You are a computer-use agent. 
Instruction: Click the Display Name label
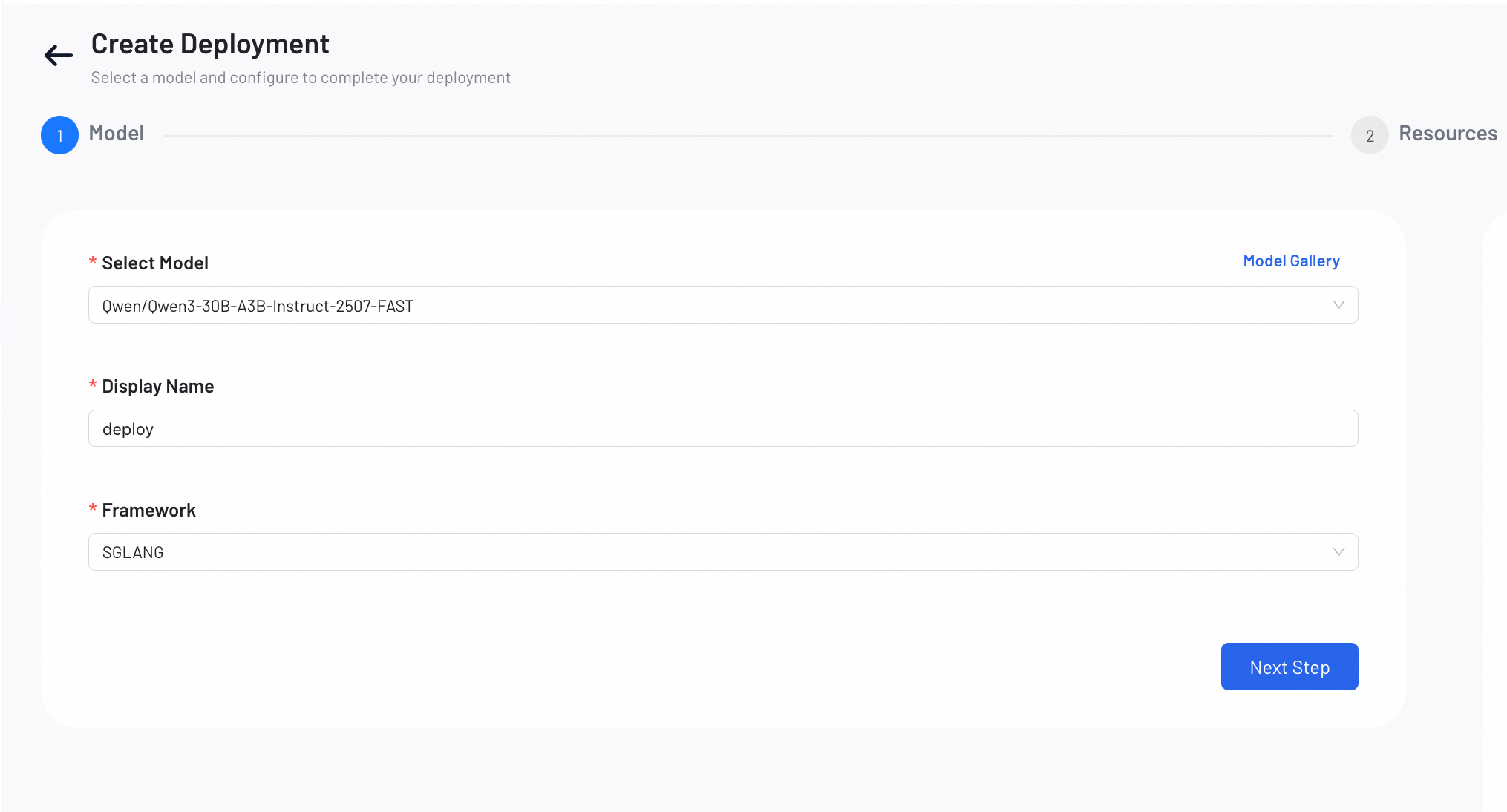tap(158, 387)
